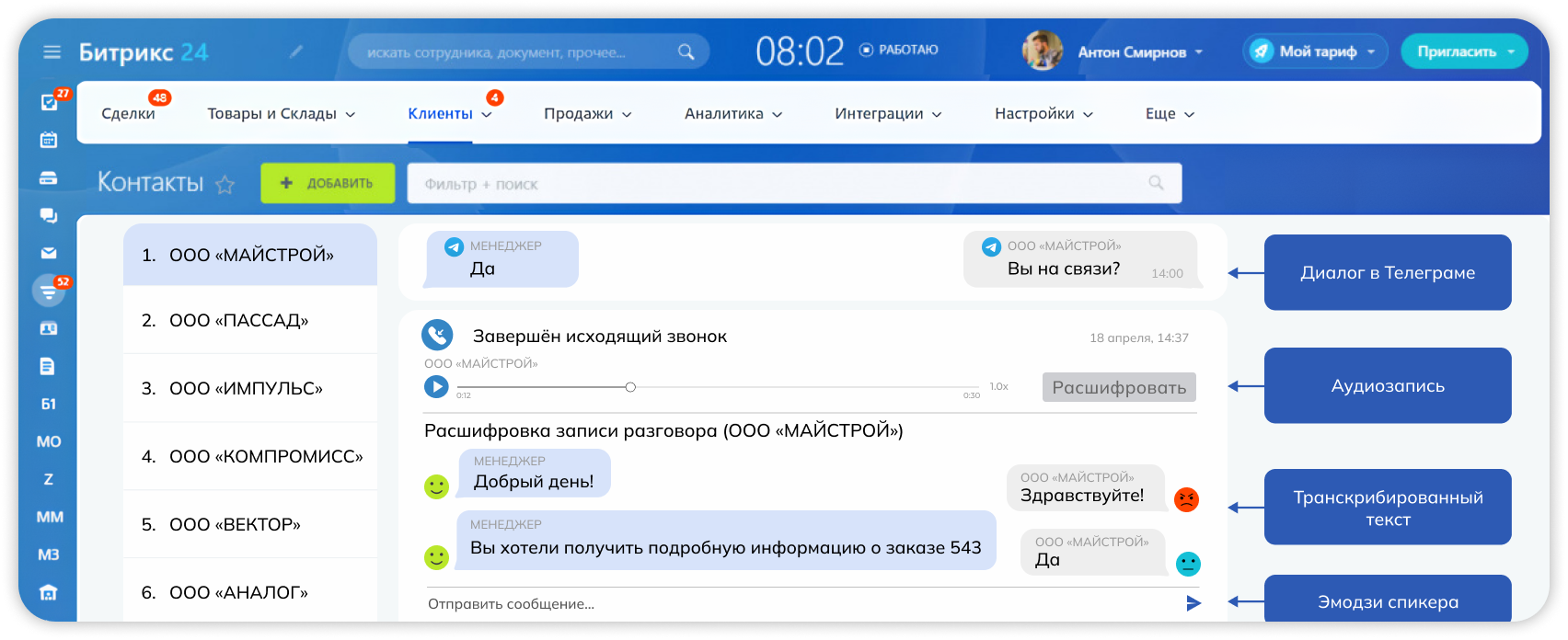The width and height of the screenshot is (1568, 640).
Task: Click the CRM funnel icon with 52 badge
Action: coord(49,291)
